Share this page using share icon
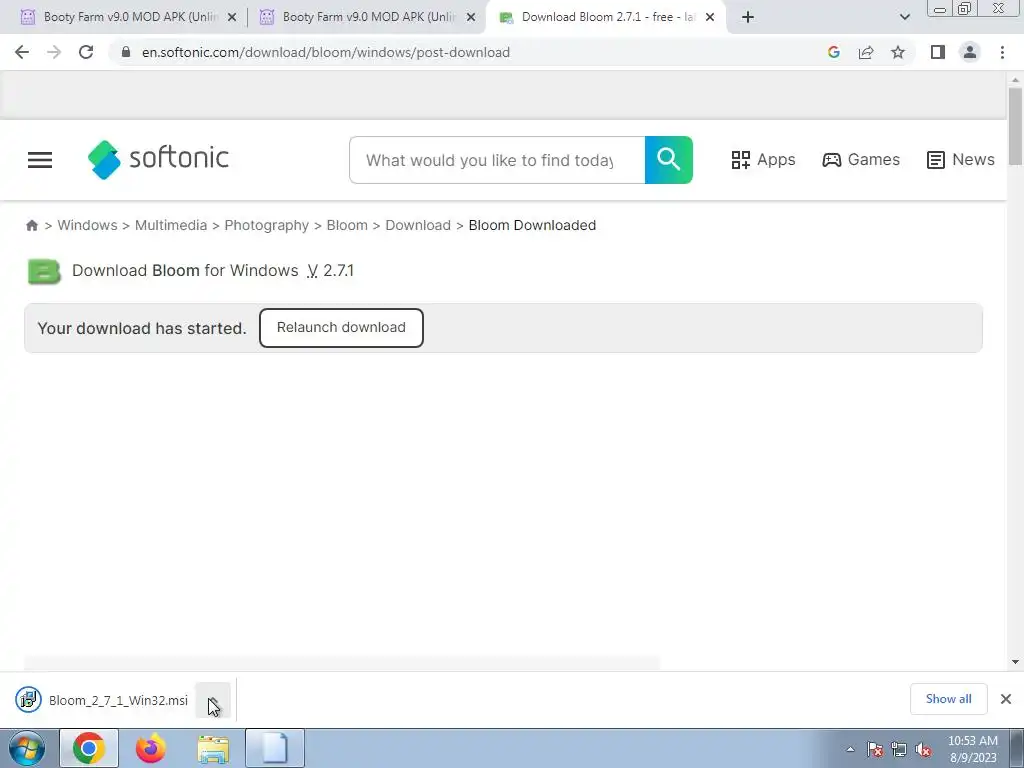The width and height of the screenshot is (1024, 768). point(866,52)
